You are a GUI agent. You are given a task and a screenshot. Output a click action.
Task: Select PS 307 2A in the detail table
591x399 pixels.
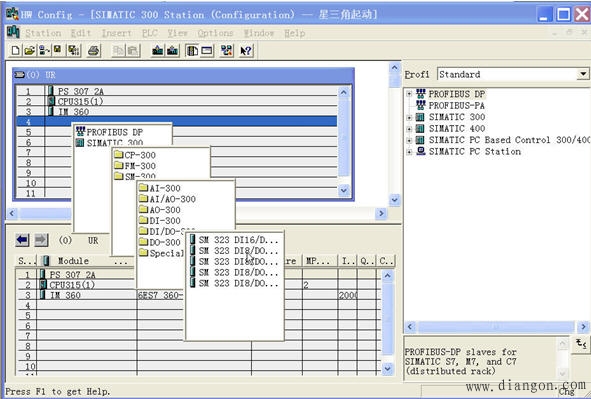point(72,275)
